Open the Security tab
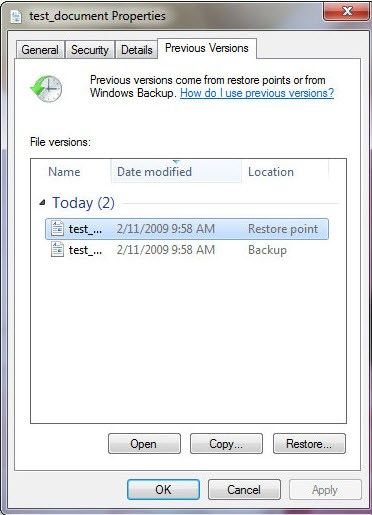372x515 pixels. [90, 50]
